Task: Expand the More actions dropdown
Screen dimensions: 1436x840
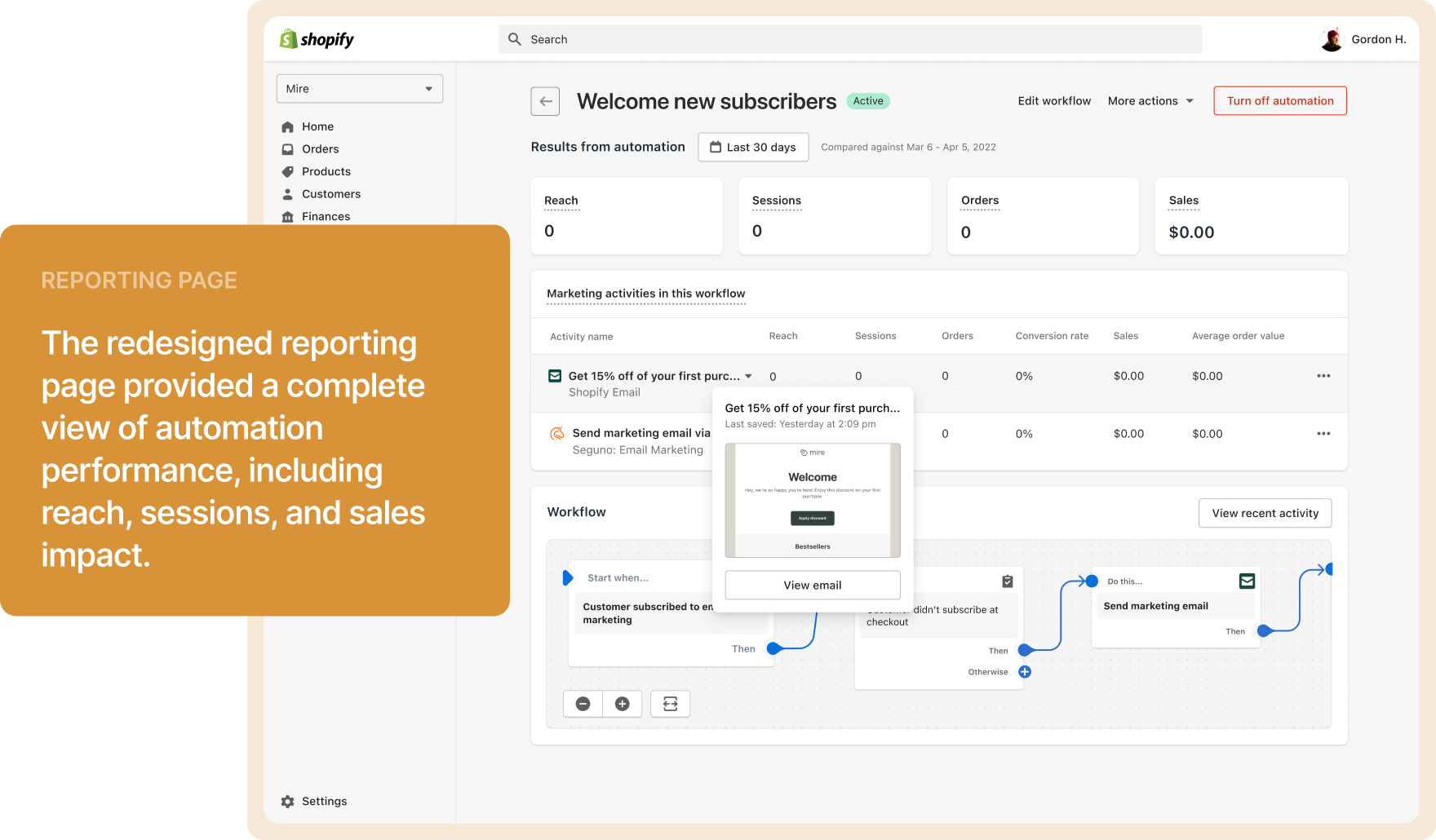Action: pyautogui.click(x=1150, y=101)
